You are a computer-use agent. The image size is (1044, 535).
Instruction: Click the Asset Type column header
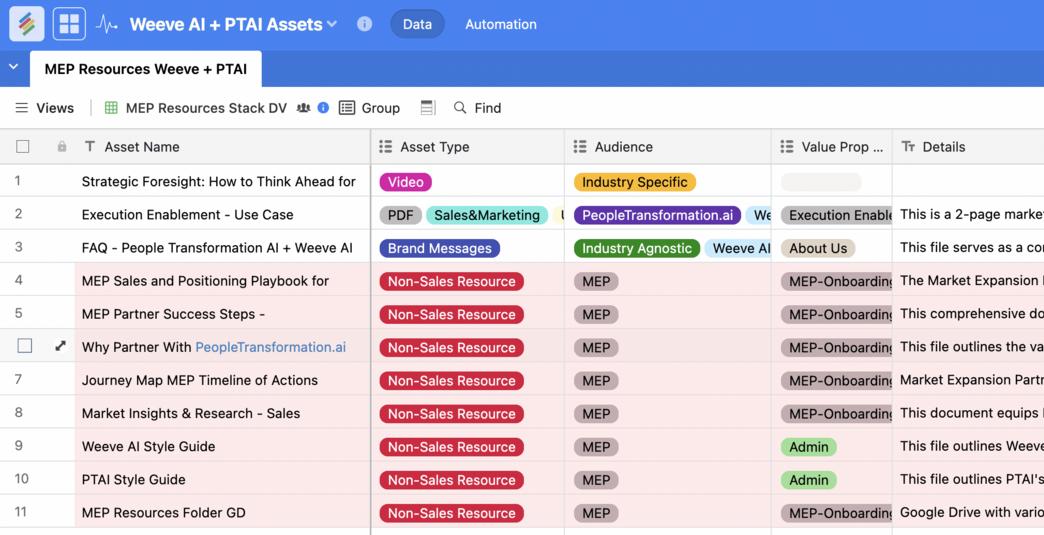coord(434,147)
